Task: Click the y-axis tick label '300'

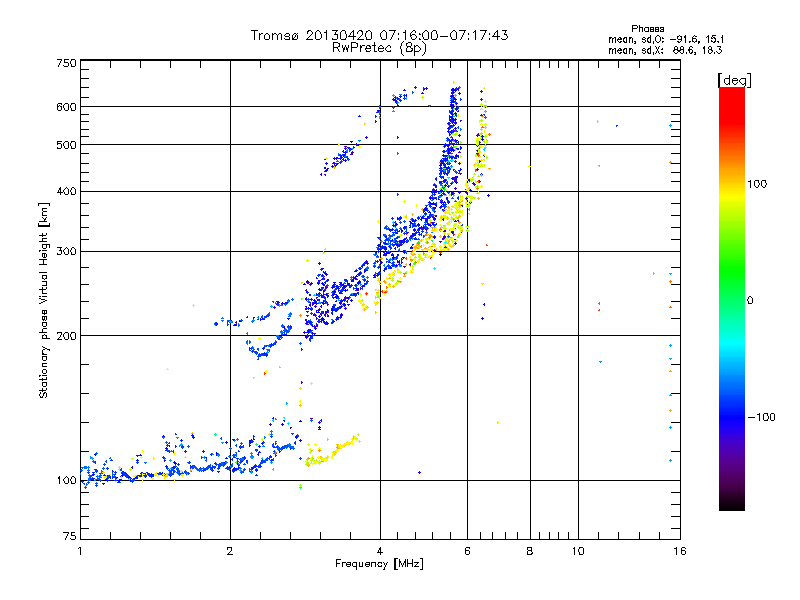Action: point(66,252)
